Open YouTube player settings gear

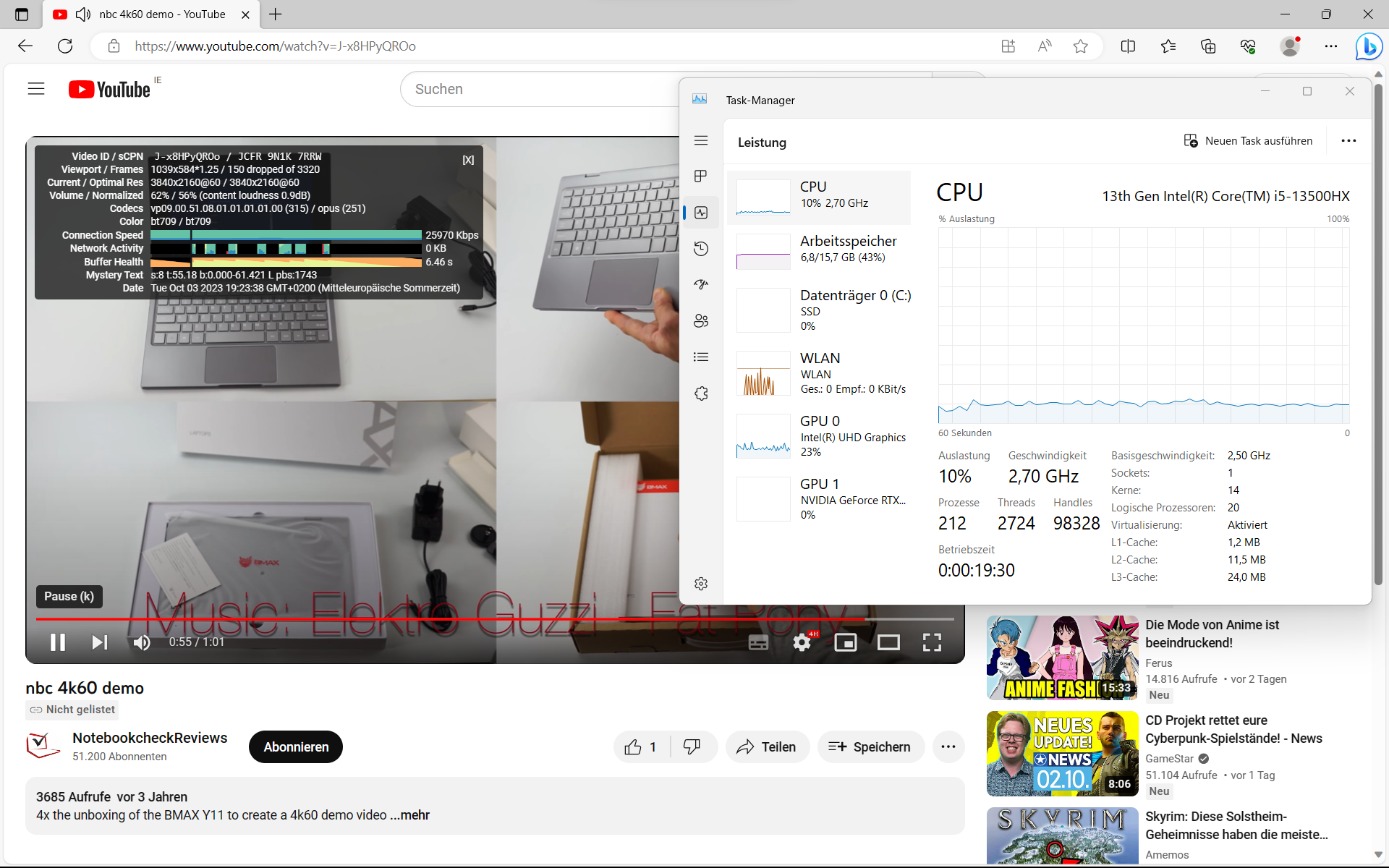click(802, 642)
